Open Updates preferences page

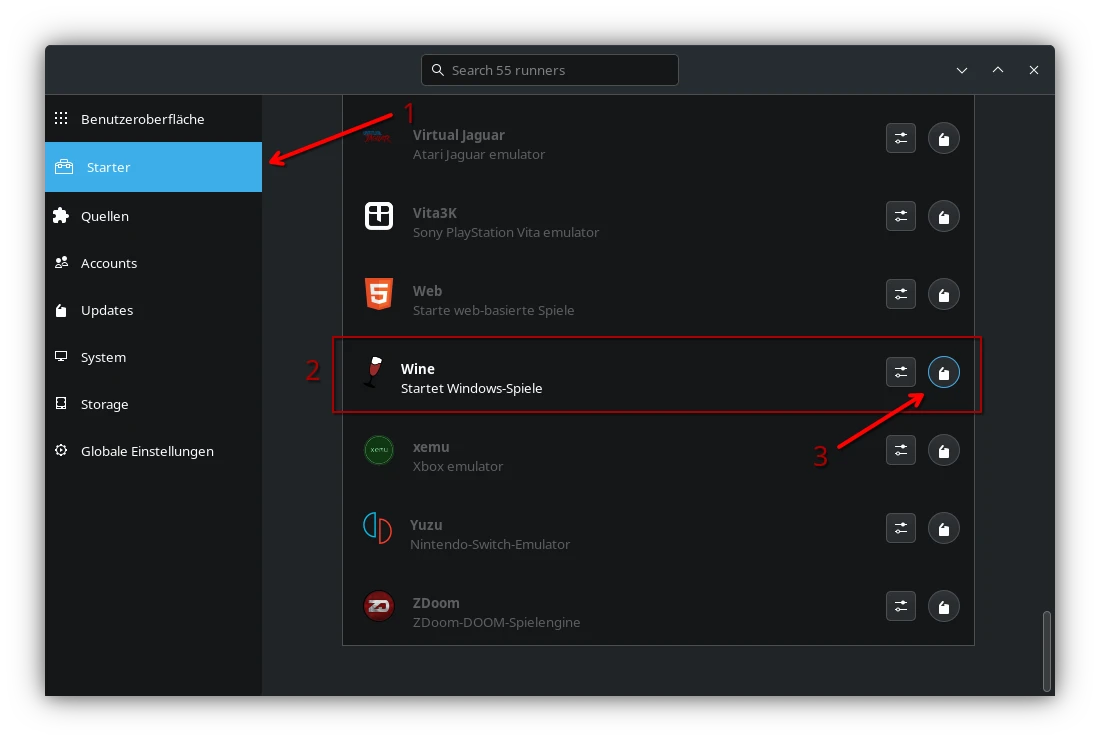point(107,310)
